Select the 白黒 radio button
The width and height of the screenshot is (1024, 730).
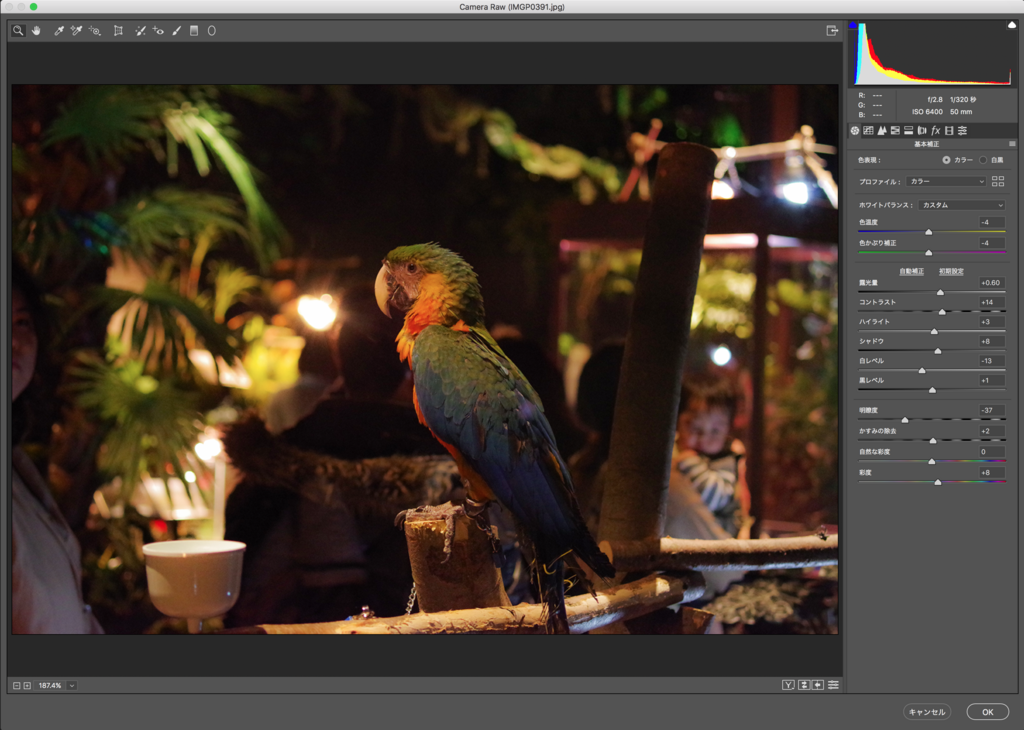pos(983,160)
